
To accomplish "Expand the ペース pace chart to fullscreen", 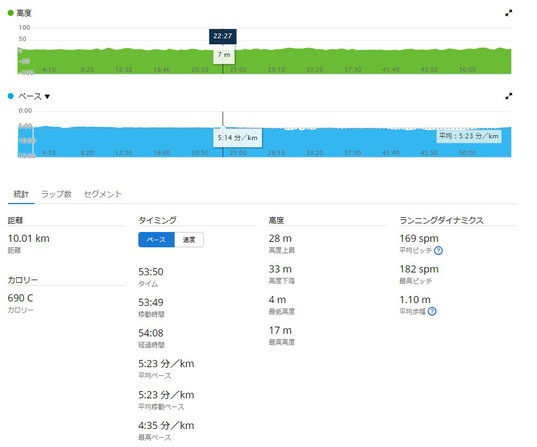I will tap(509, 96).
